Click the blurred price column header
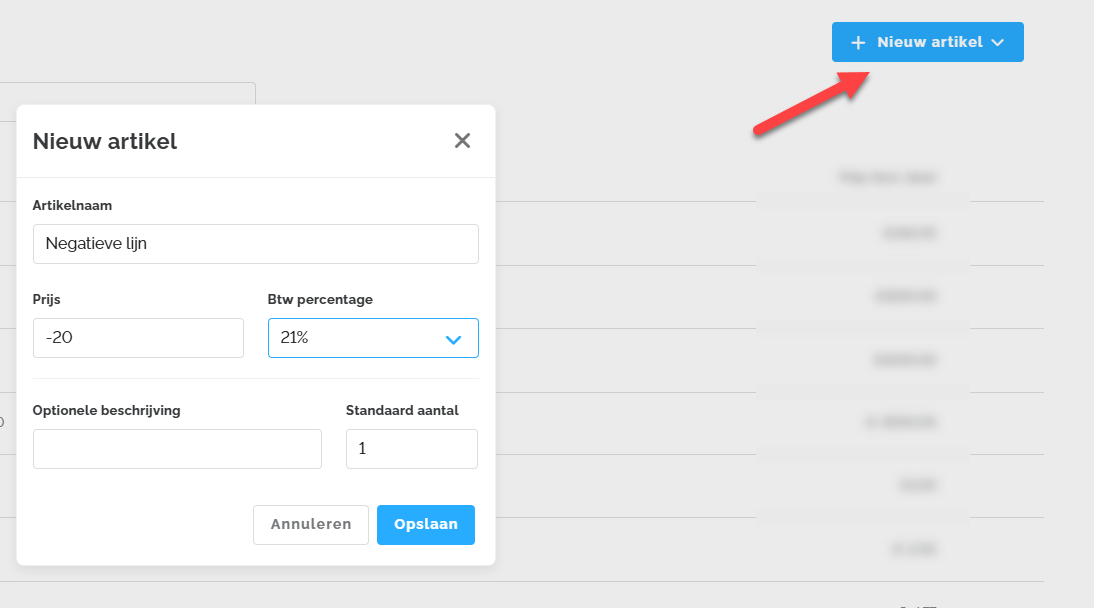Screen dimensions: 1094x608 887,178
